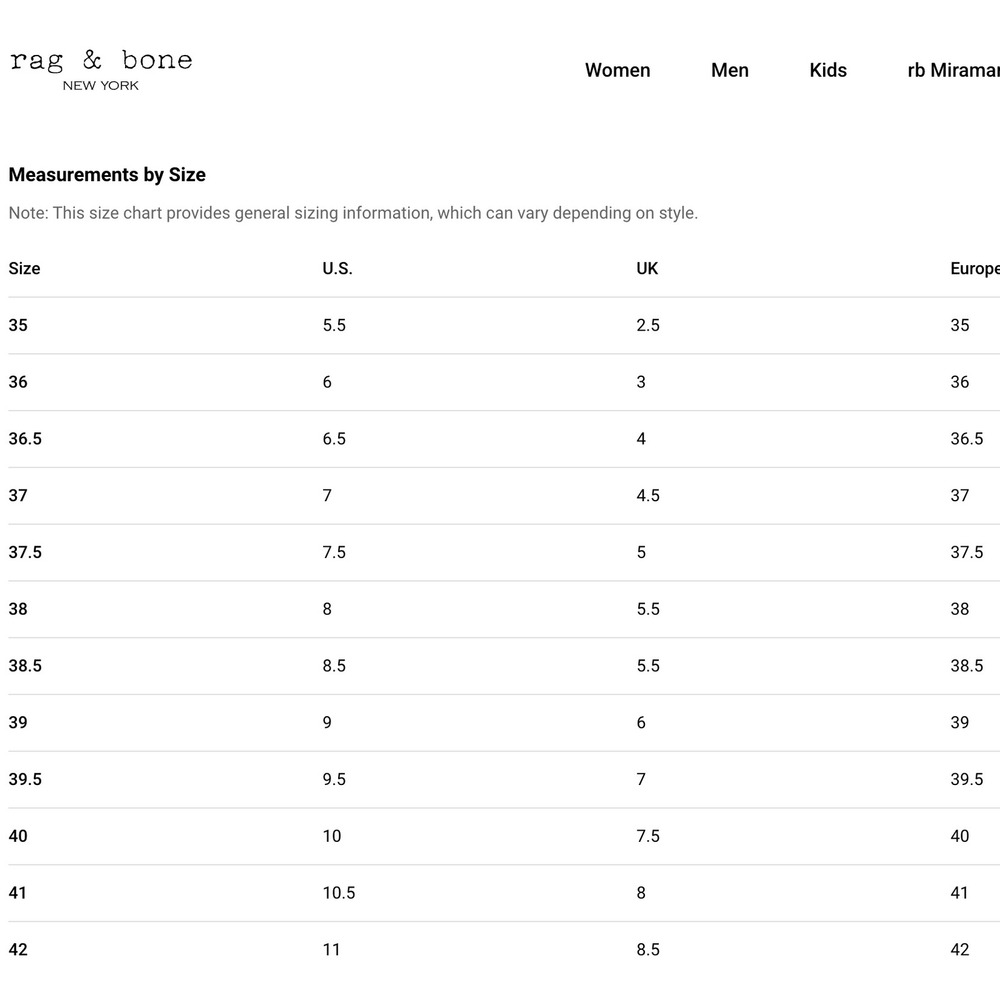This screenshot has width=1000, height=1000.
Task: Click the Europe column header
Action: point(975,268)
